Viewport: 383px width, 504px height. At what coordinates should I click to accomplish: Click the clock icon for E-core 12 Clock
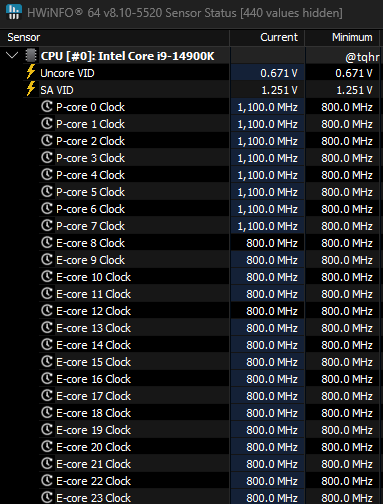coord(47,311)
